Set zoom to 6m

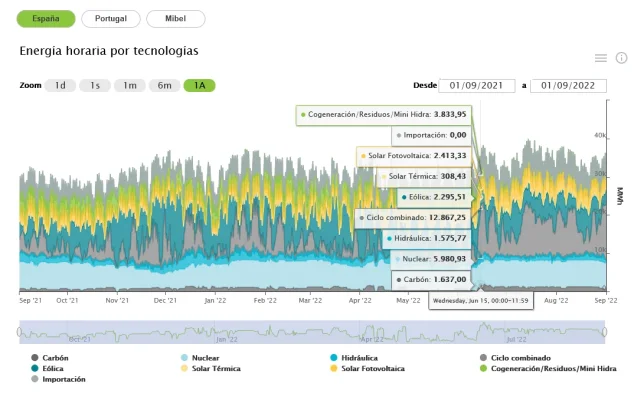click(x=165, y=85)
